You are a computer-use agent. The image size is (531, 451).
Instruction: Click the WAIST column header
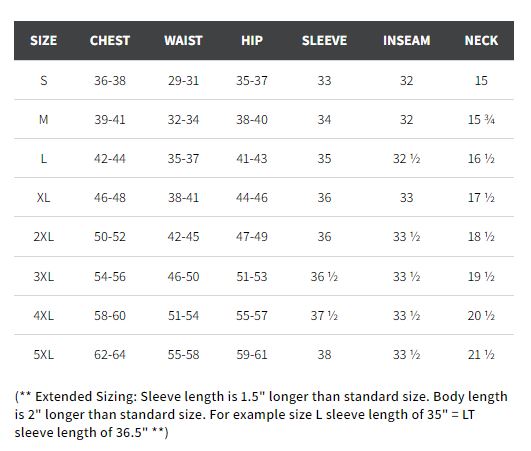click(x=183, y=41)
